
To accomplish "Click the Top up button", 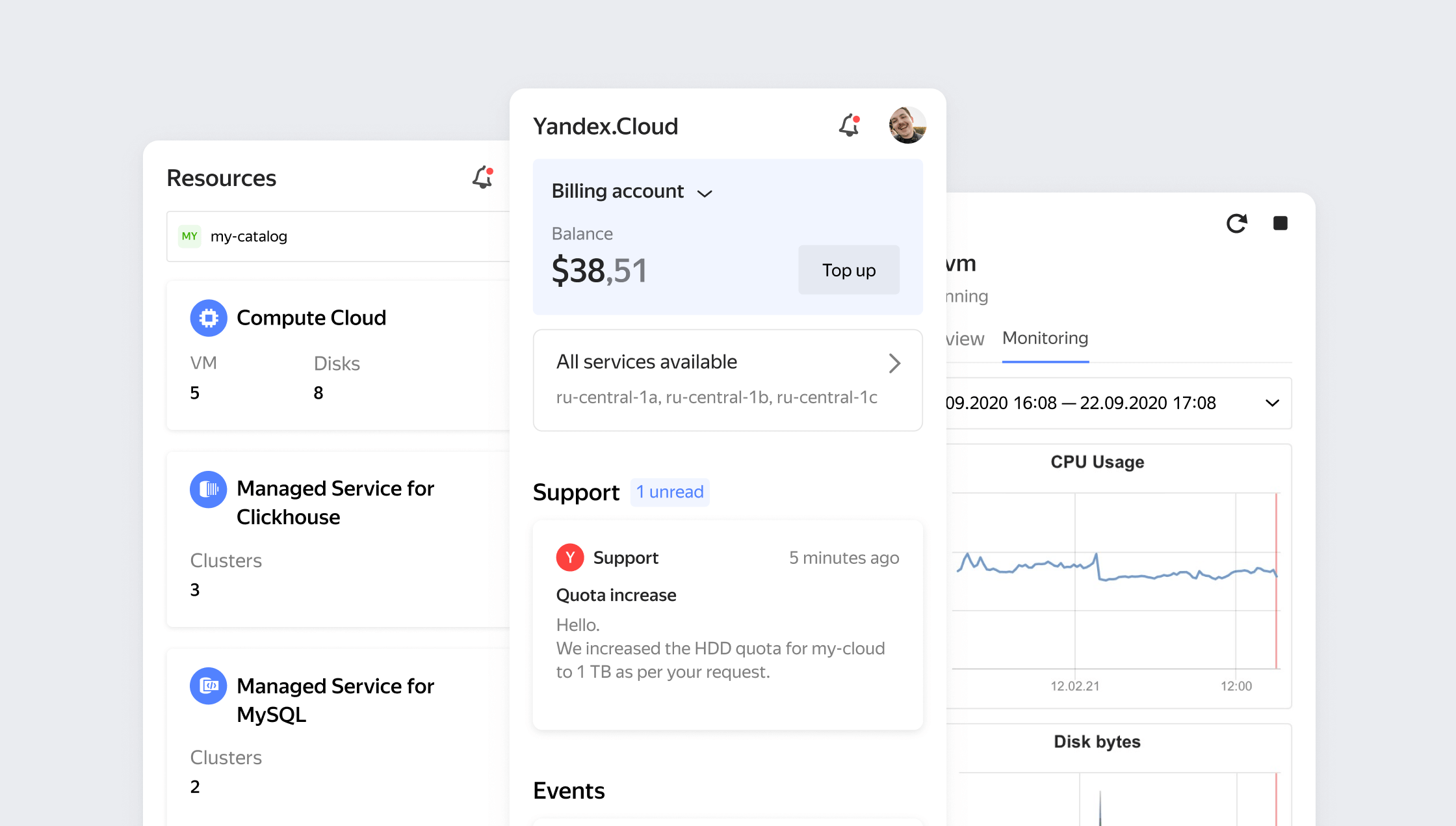I will 849,270.
